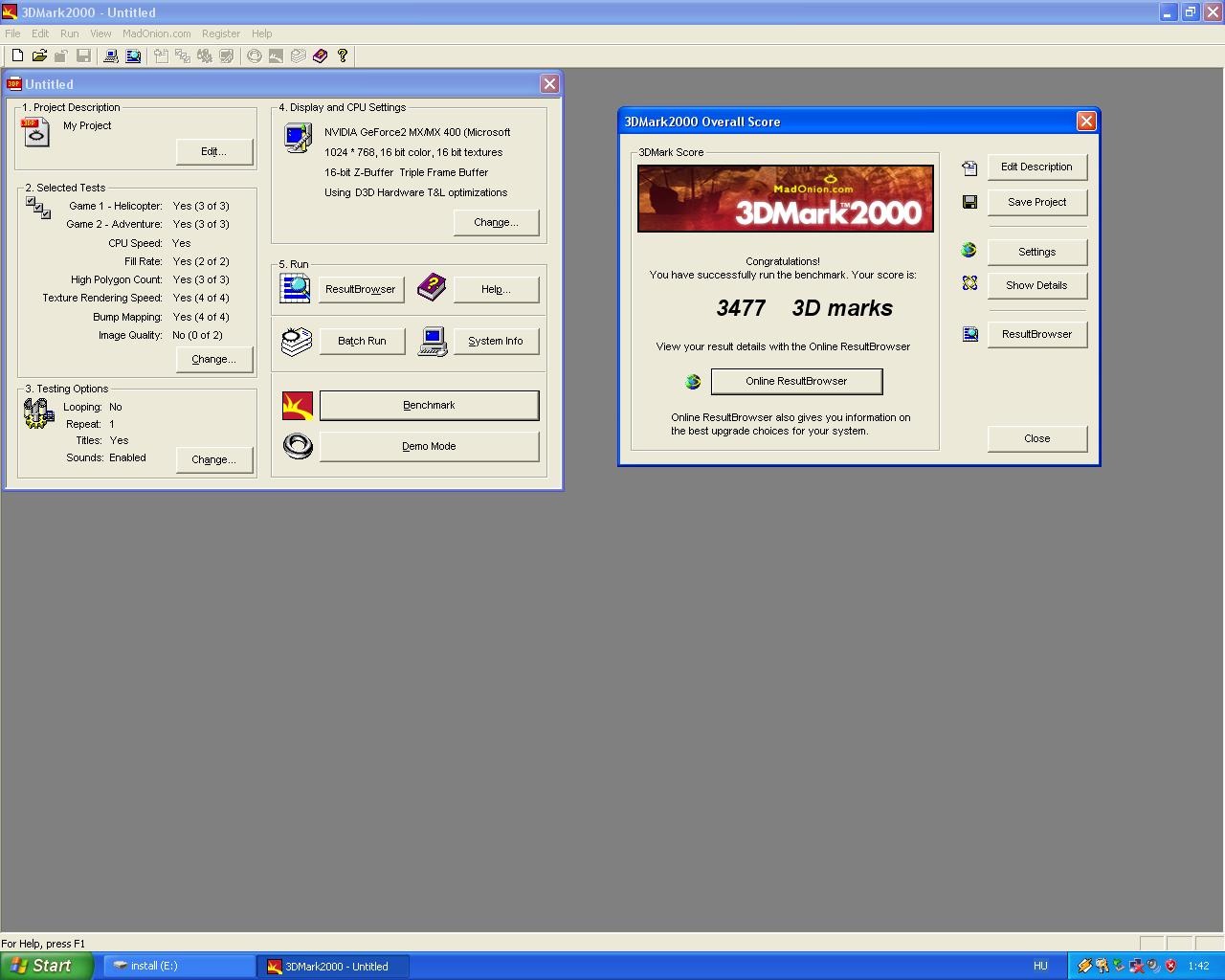1225x980 pixels.
Task: Click the Winamp lightning tray icon
Action: (1084, 966)
